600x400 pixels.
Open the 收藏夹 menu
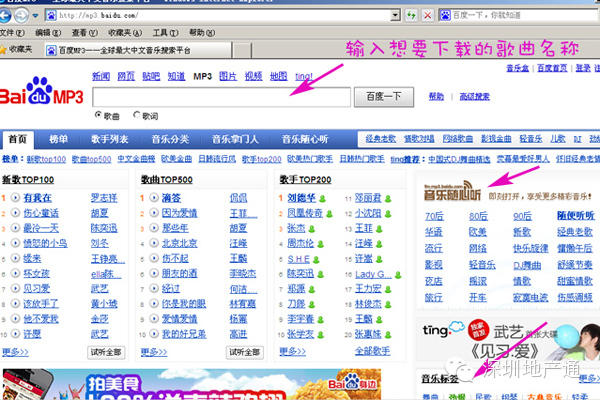point(125,33)
